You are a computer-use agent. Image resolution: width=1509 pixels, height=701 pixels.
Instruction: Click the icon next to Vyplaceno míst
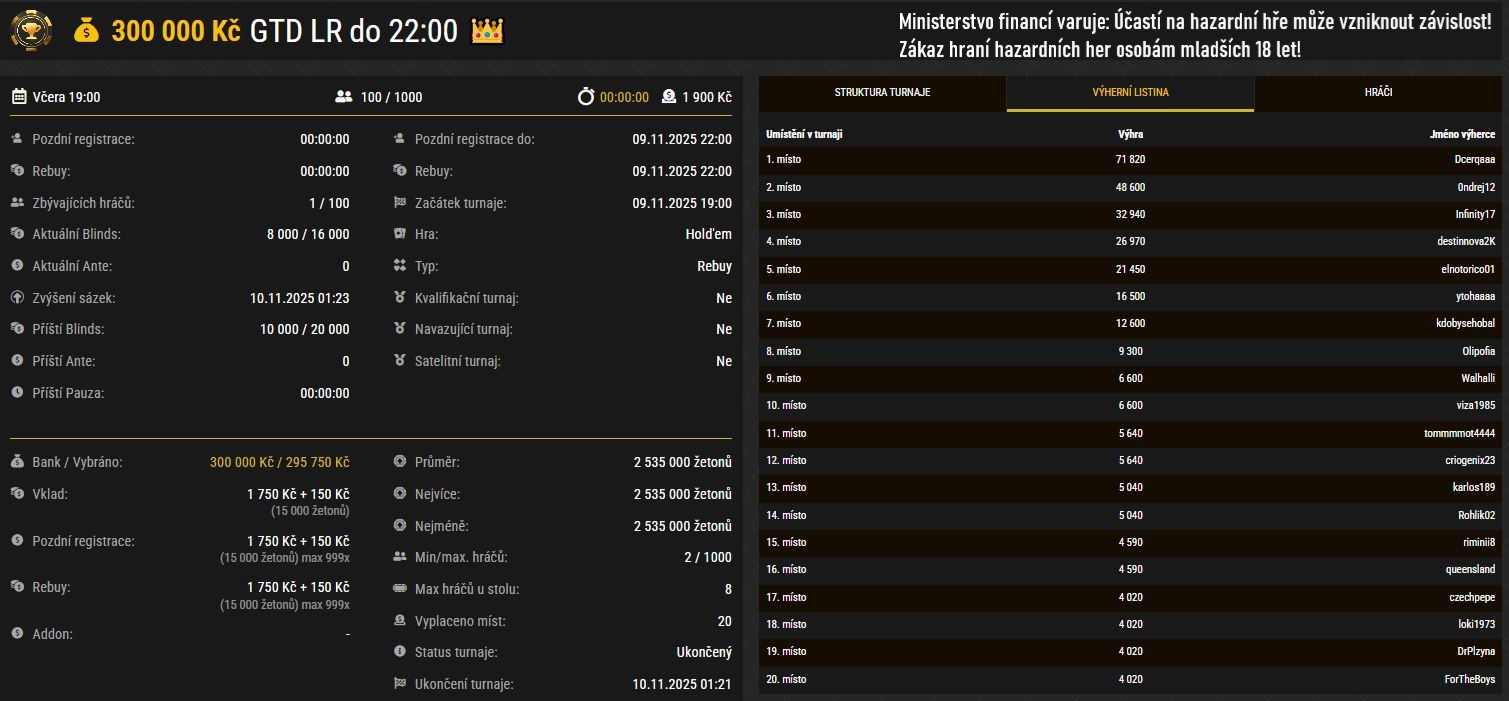pos(400,621)
